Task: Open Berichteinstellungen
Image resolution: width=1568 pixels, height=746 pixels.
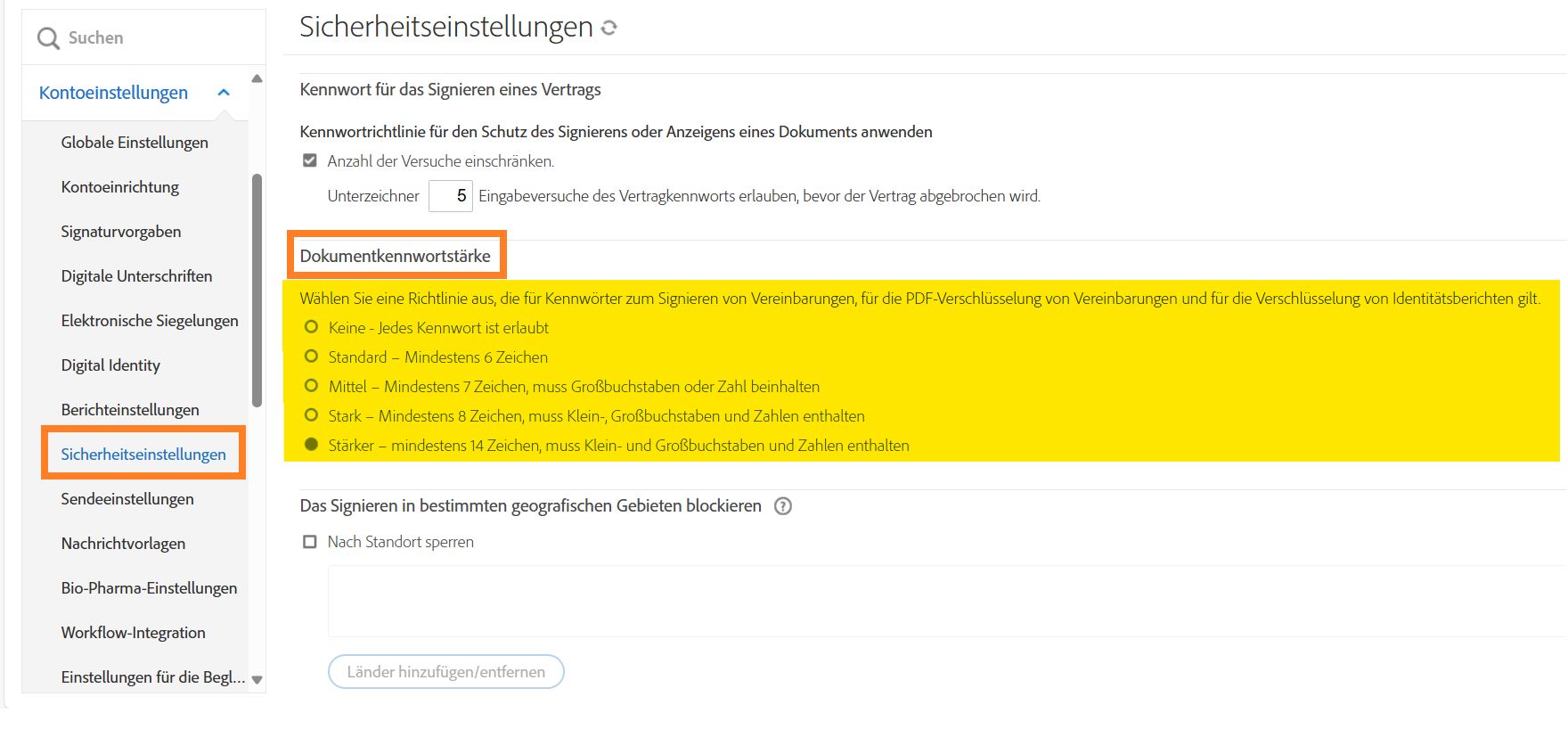Action: pos(130,410)
